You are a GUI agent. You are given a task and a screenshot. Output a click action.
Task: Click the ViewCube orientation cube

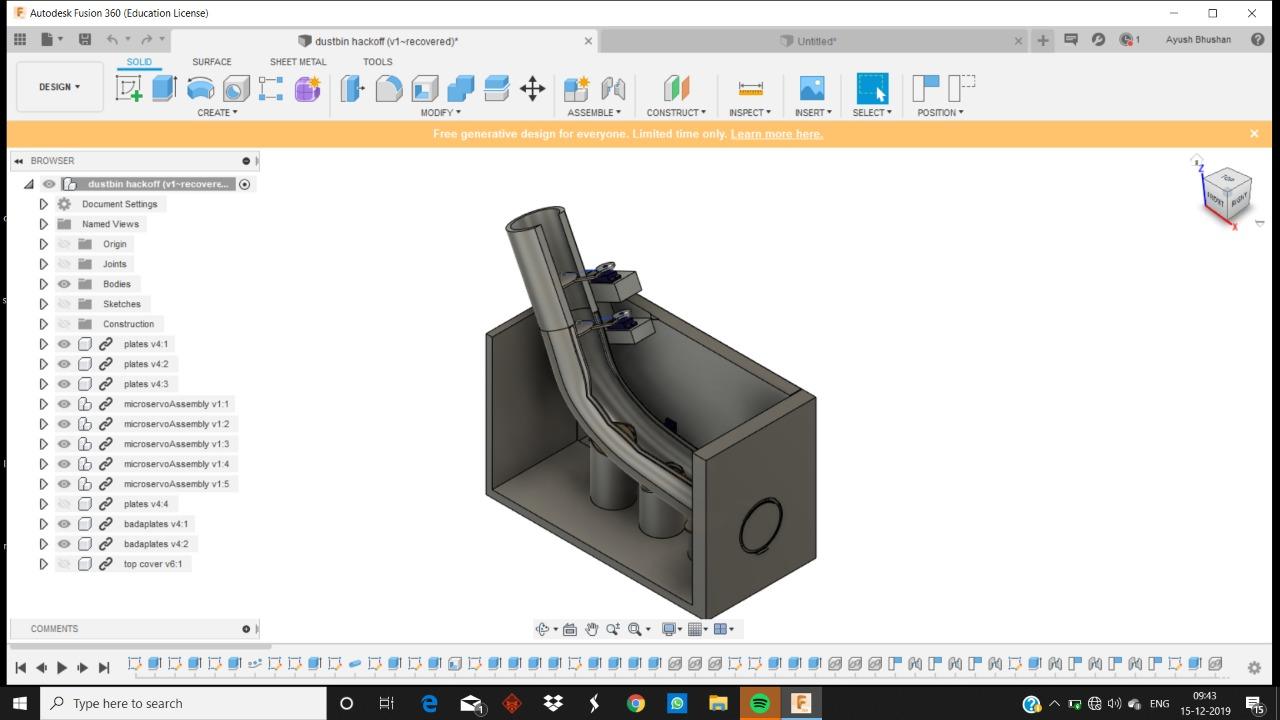tap(1226, 193)
